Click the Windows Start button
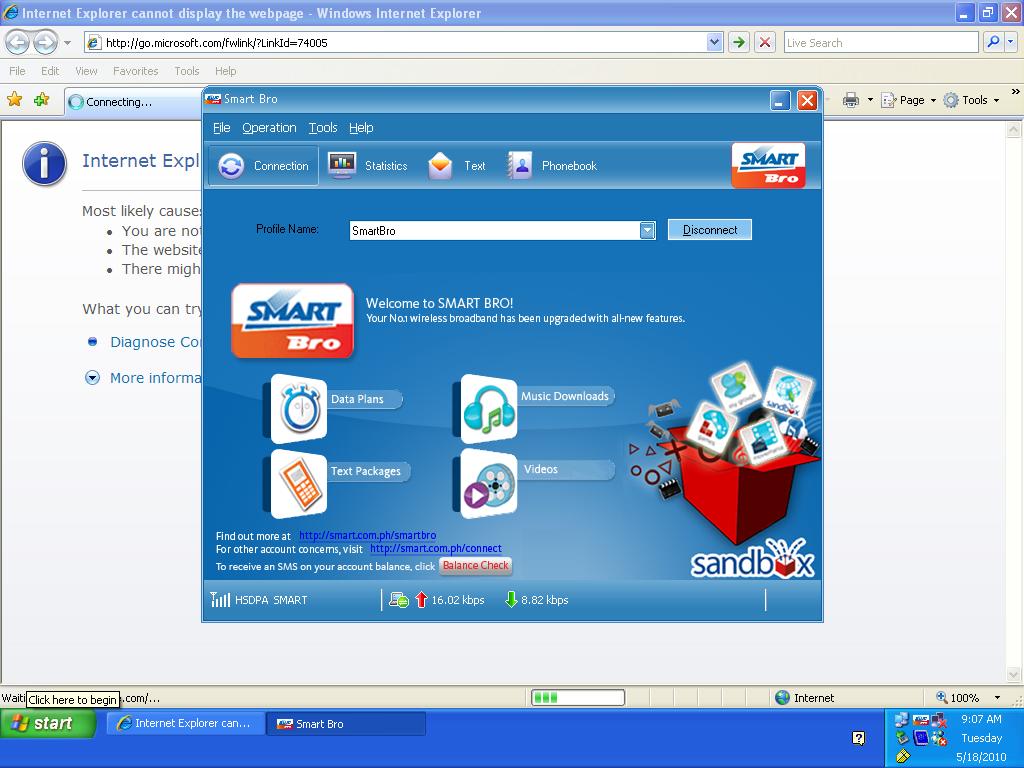Image resolution: width=1024 pixels, height=768 pixels. (x=48, y=724)
